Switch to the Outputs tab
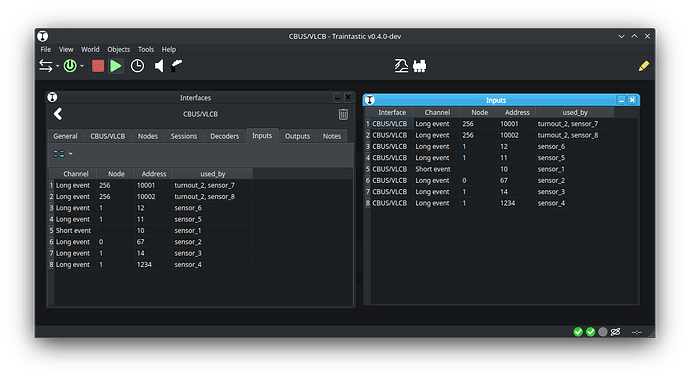This screenshot has width=690, height=378. click(x=297, y=136)
